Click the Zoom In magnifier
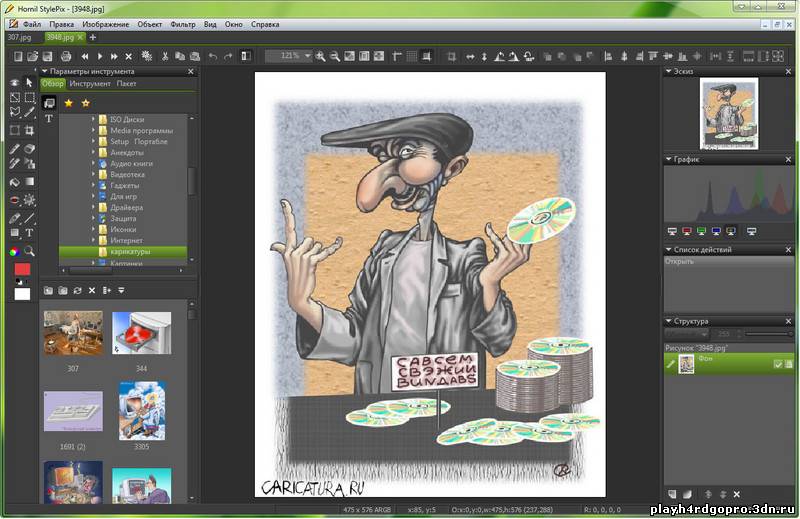 coord(320,56)
